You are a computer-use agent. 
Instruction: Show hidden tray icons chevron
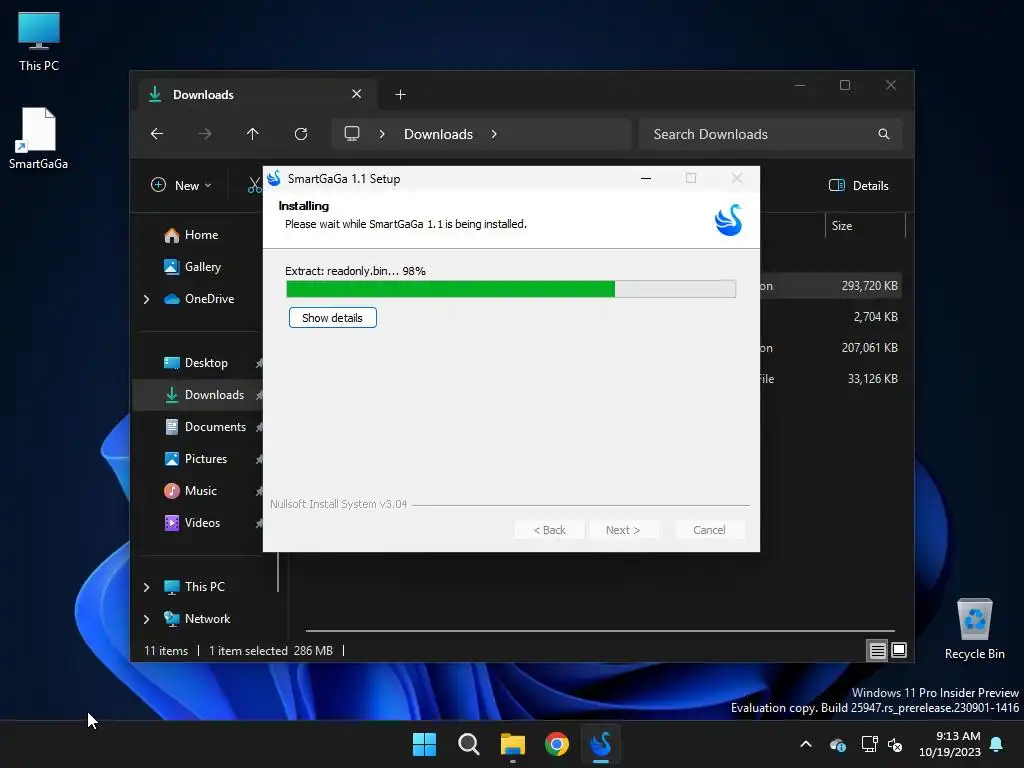(x=806, y=744)
